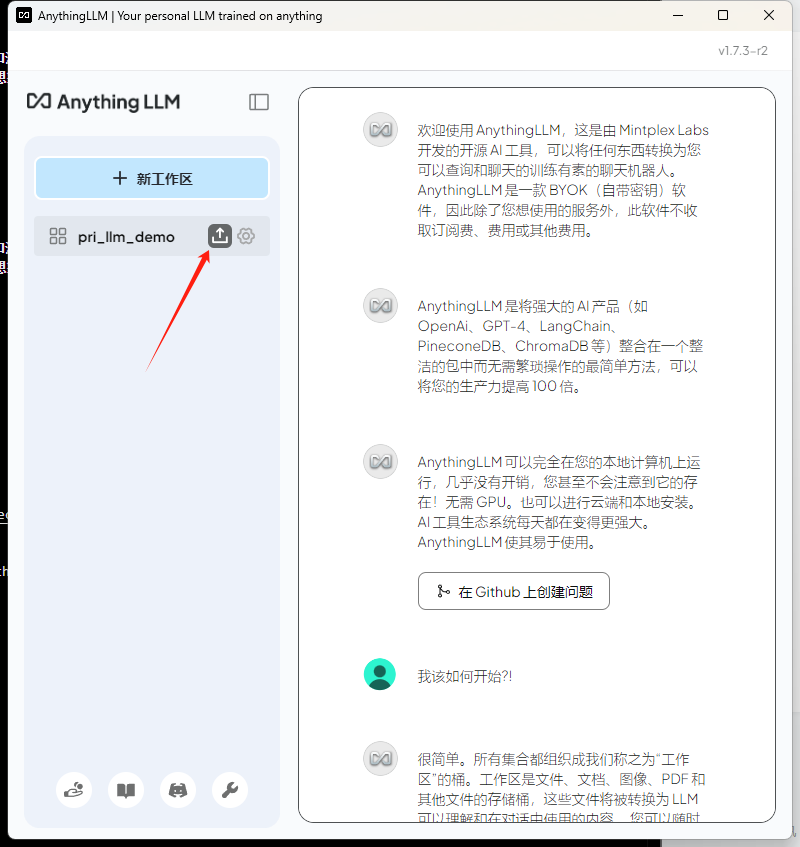Maximize the AnythingLLM window
This screenshot has width=800, height=847.
tap(723, 16)
